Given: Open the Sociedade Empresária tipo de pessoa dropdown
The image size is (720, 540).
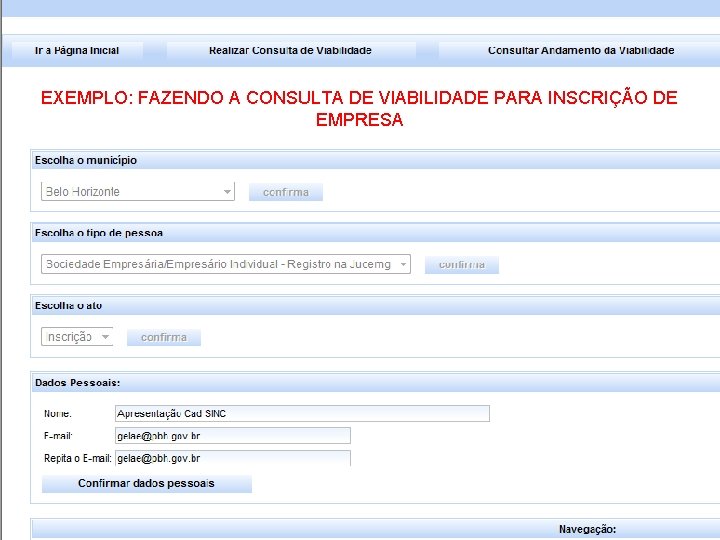Looking at the screenshot, I should pos(226,264).
